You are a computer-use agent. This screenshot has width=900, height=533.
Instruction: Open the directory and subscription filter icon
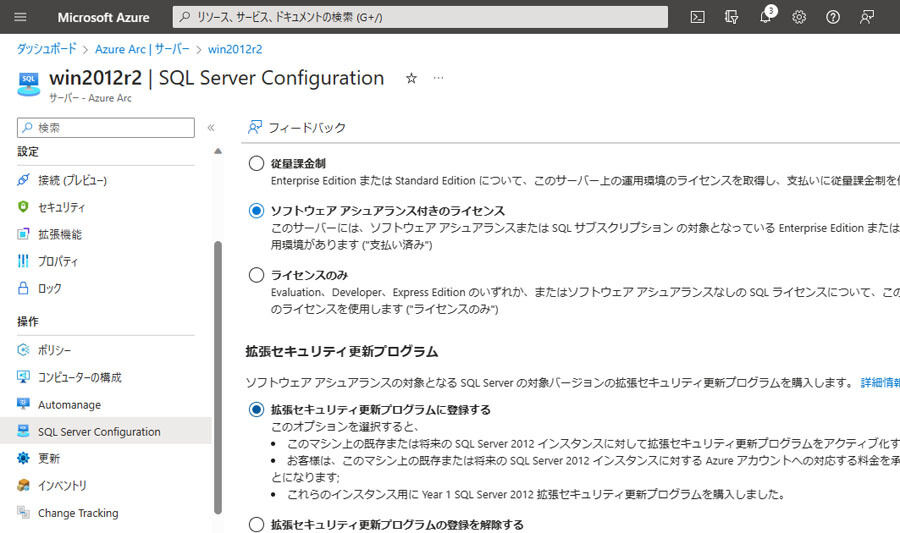[731, 17]
